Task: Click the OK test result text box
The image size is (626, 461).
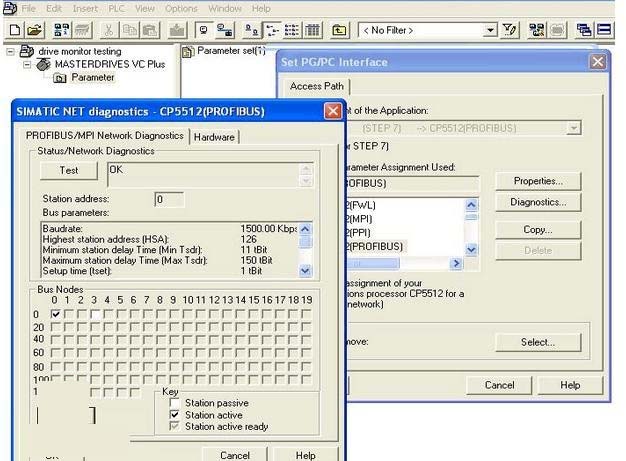Action: coord(203,174)
